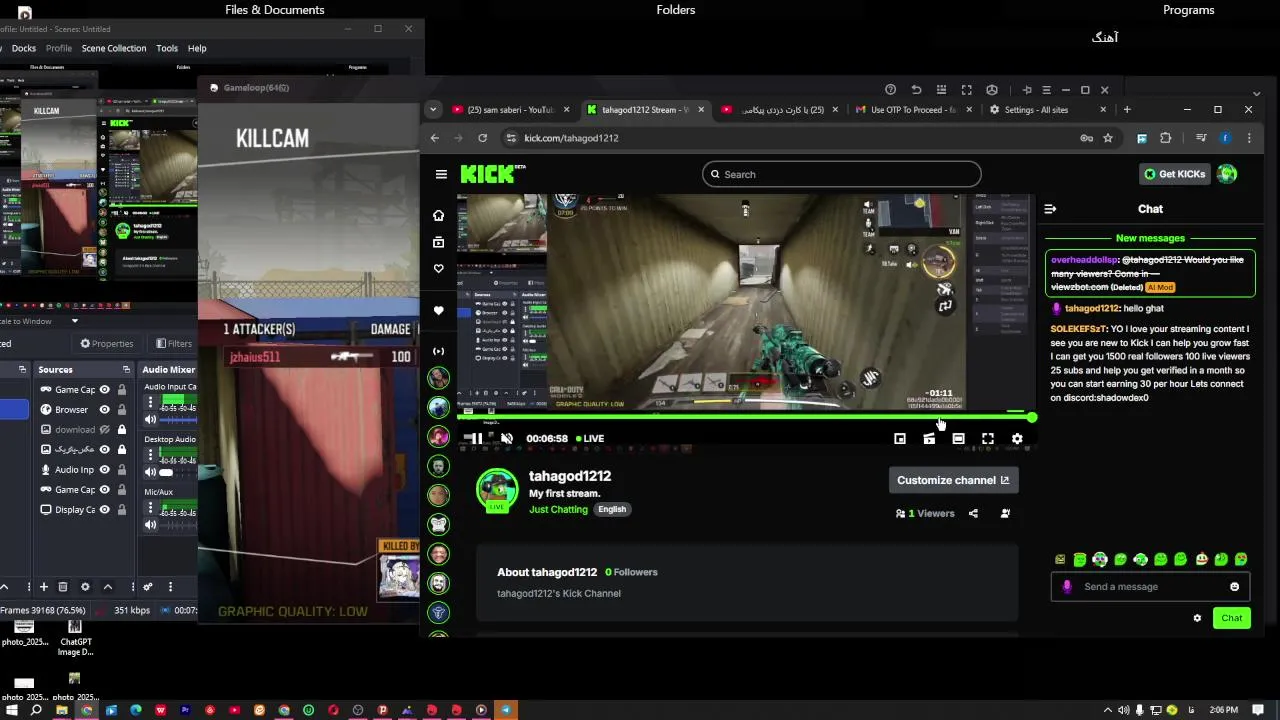1280x720 pixels.
Task: Send chat using green Chat button
Action: tap(1231, 618)
